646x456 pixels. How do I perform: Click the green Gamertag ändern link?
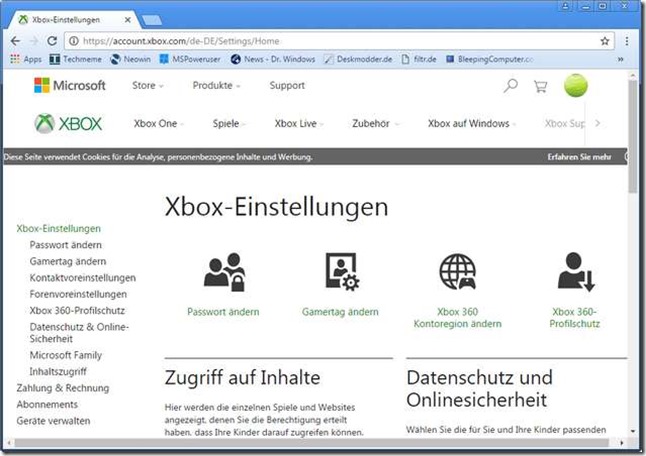340,312
